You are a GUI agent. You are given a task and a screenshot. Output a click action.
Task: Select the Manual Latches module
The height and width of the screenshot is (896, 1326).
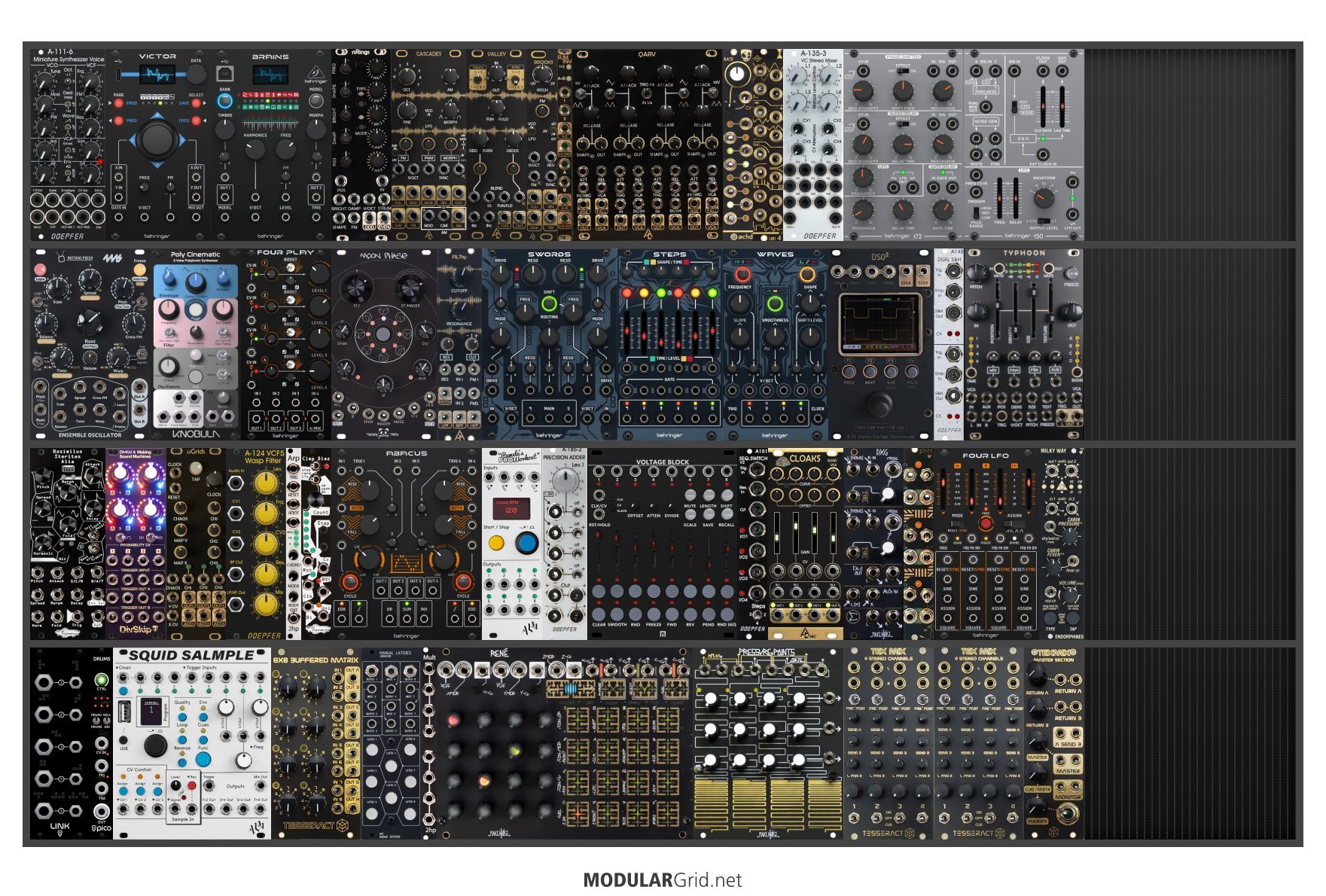click(x=392, y=743)
